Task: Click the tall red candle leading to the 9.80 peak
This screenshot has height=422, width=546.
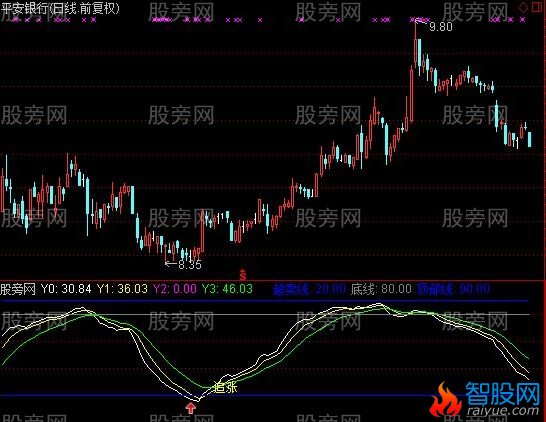Action: (x=411, y=95)
